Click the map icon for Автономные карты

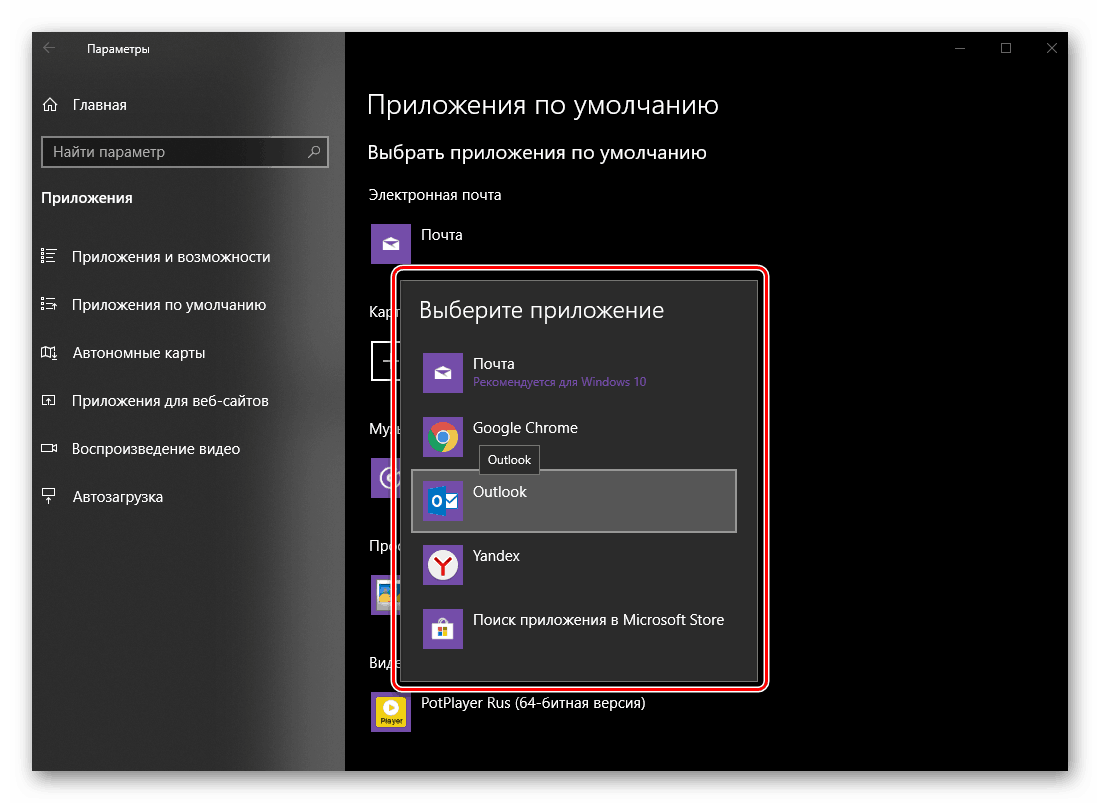48,353
